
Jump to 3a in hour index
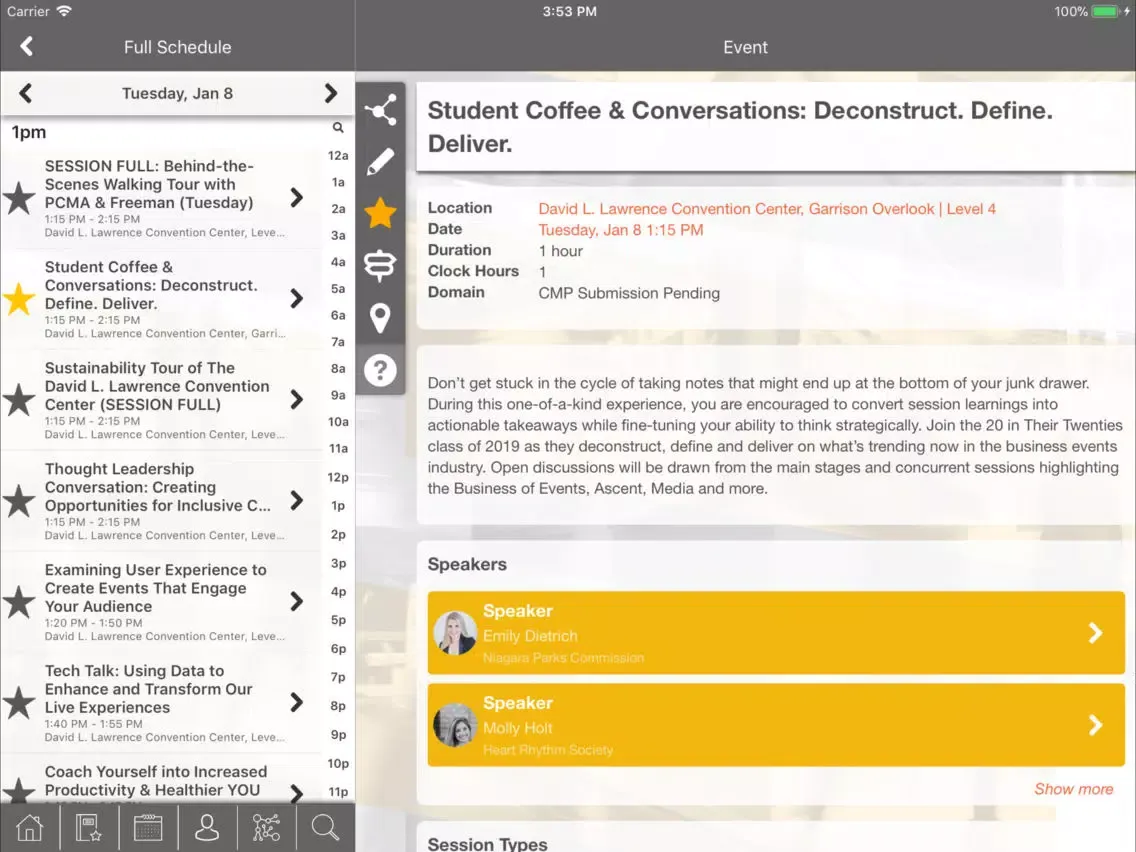point(338,235)
